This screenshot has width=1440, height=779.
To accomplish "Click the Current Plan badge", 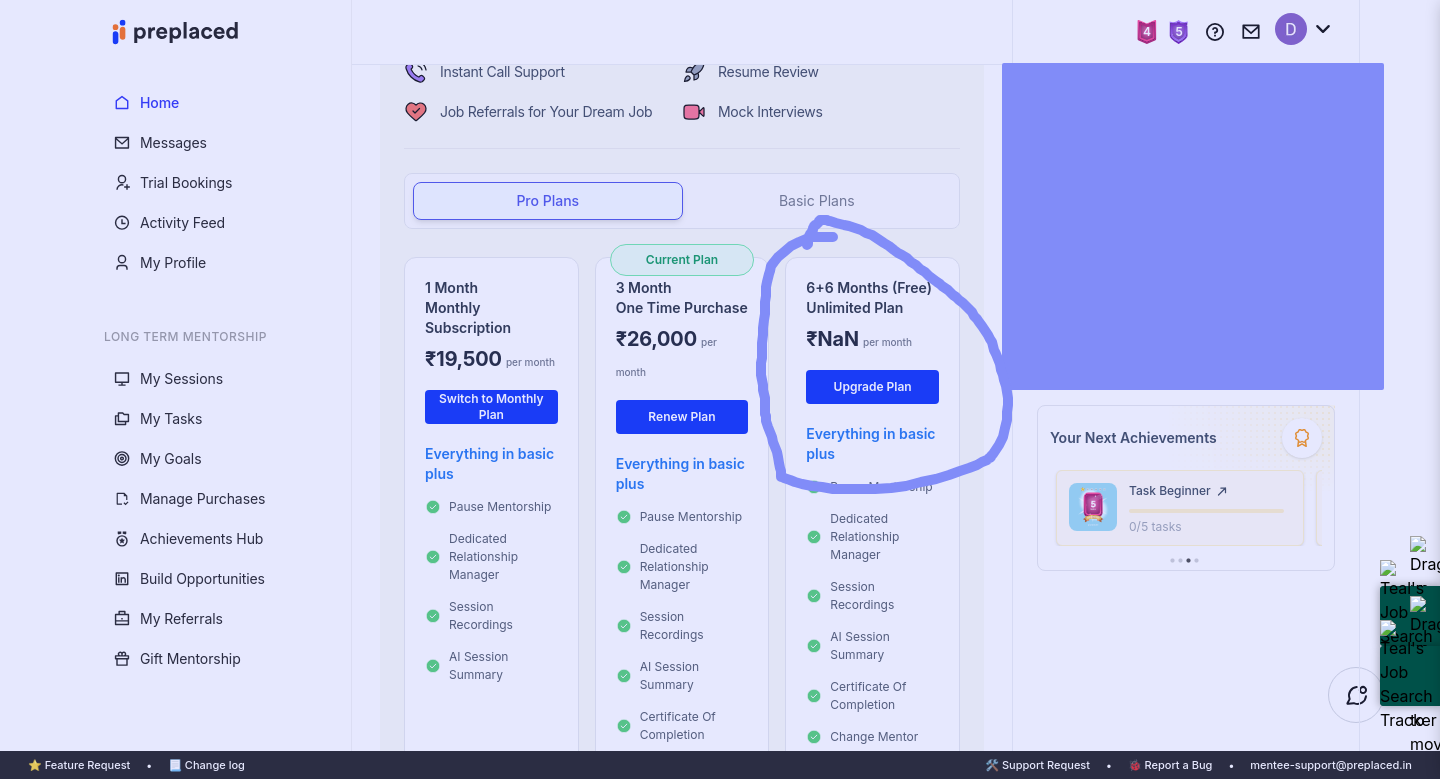I will pyautogui.click(x=682, y=260).
